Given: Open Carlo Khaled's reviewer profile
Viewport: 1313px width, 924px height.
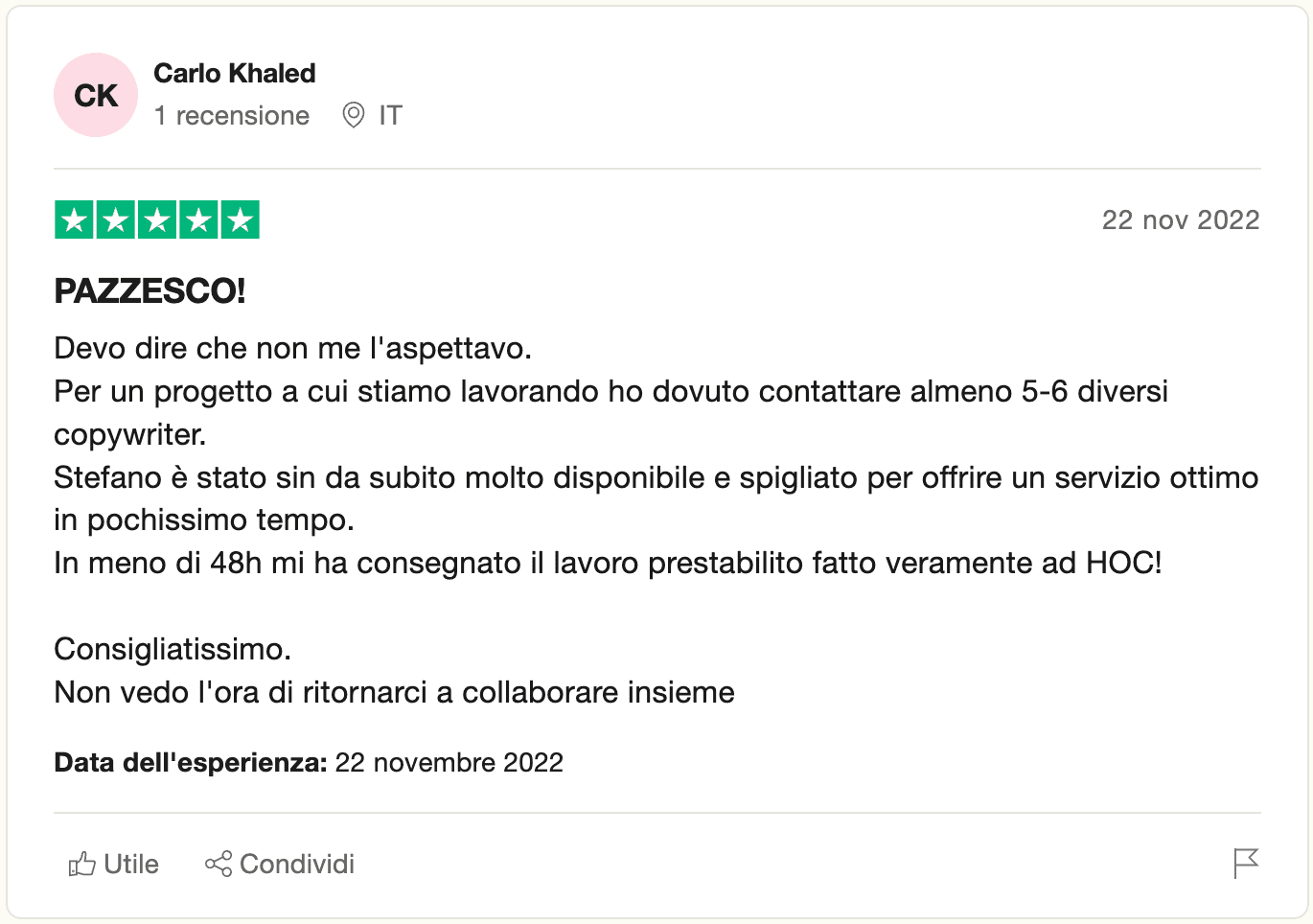Looking at the screenshot, I should tap(235, 74).
